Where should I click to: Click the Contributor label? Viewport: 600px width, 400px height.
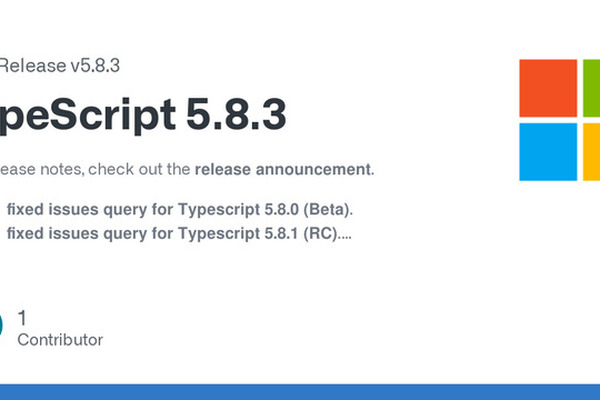[60, 340]
